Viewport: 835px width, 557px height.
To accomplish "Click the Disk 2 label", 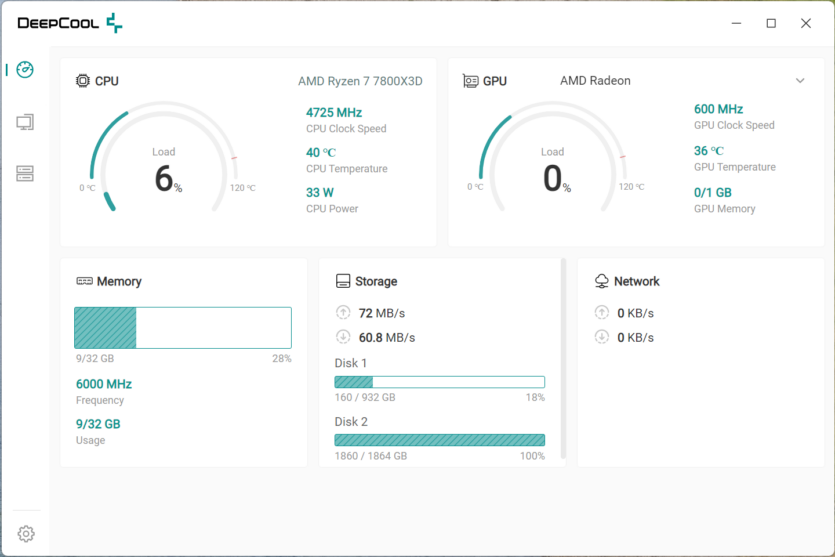I will click(351, 422).
